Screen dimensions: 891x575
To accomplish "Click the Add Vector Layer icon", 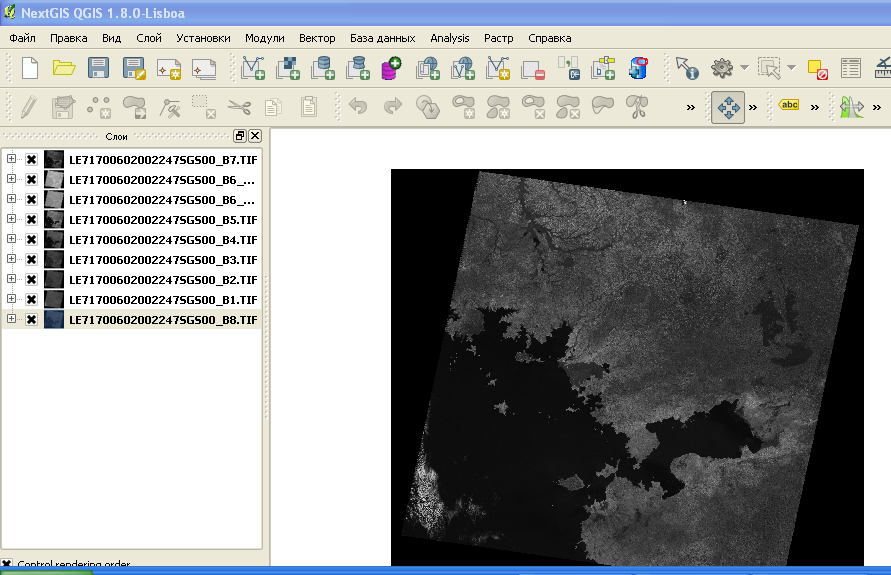I will pyautogui.click(x=253, y=68).
